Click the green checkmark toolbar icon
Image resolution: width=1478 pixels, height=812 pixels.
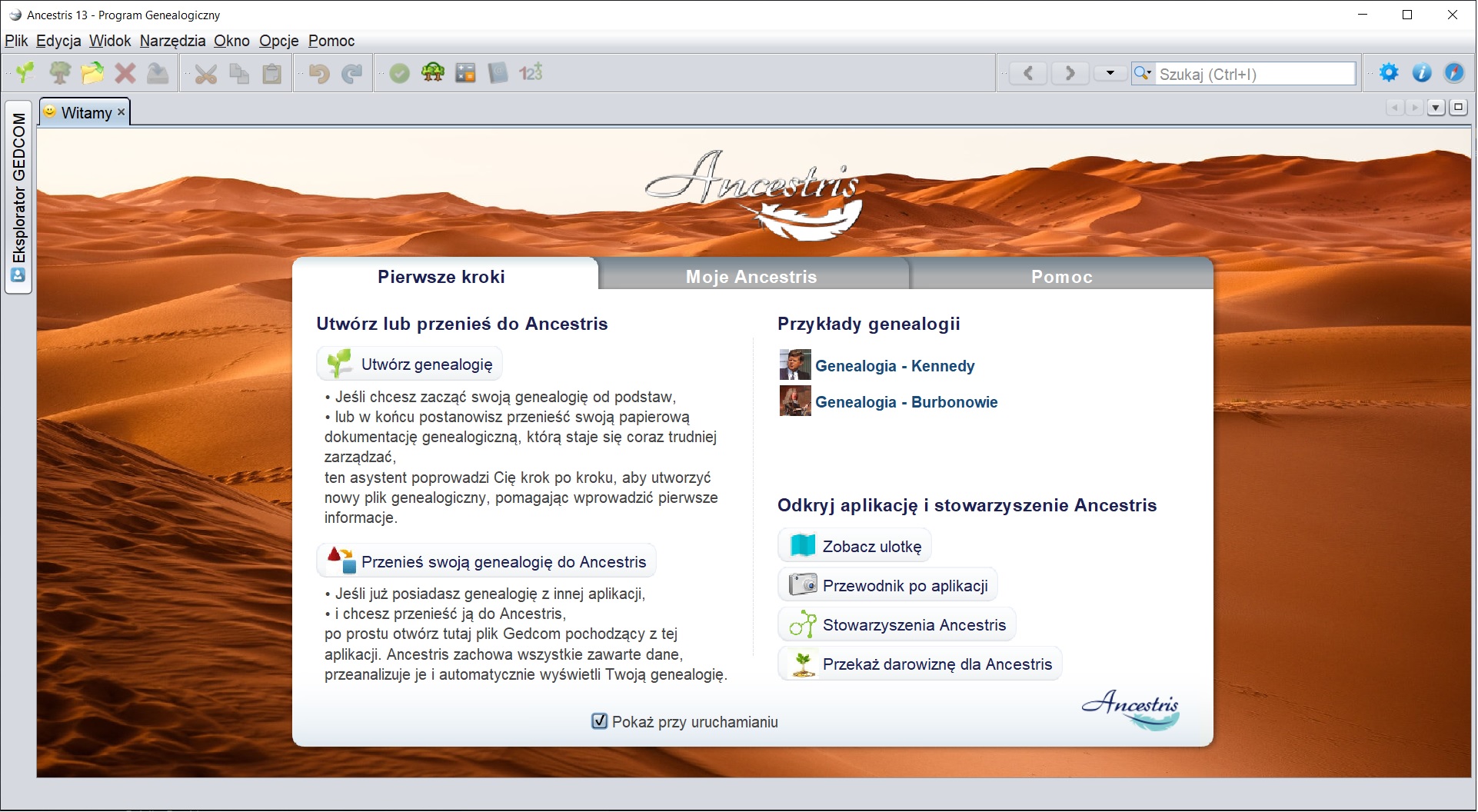(x=399, y=73)
